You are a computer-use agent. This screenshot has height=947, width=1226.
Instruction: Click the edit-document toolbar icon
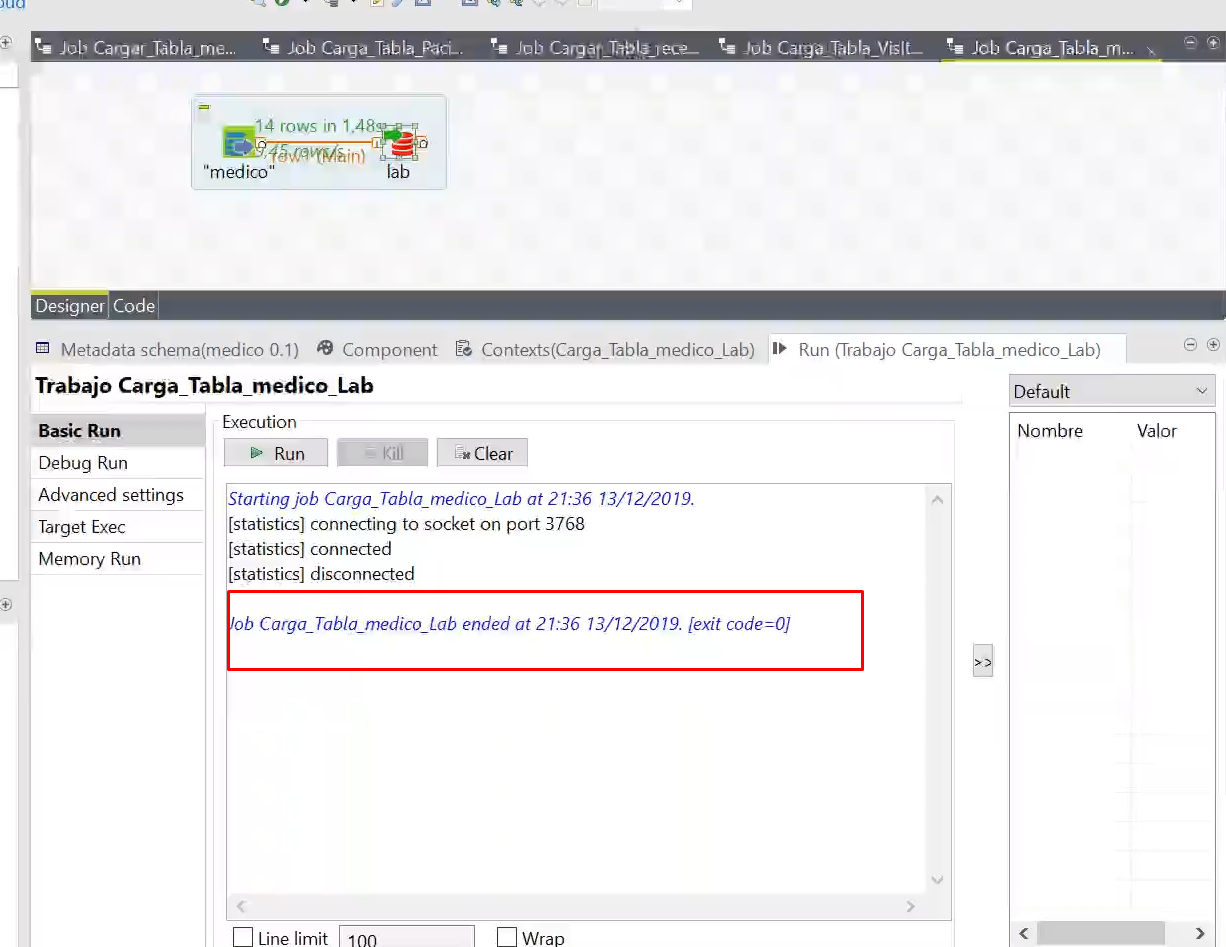[377, 5]
